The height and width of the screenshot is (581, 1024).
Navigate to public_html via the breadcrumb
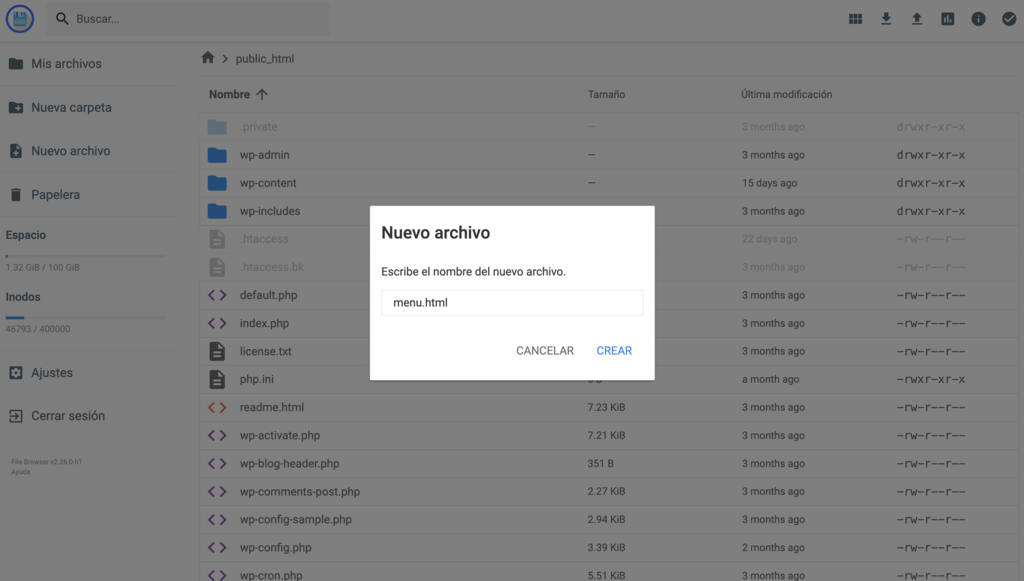coord(263,58)
